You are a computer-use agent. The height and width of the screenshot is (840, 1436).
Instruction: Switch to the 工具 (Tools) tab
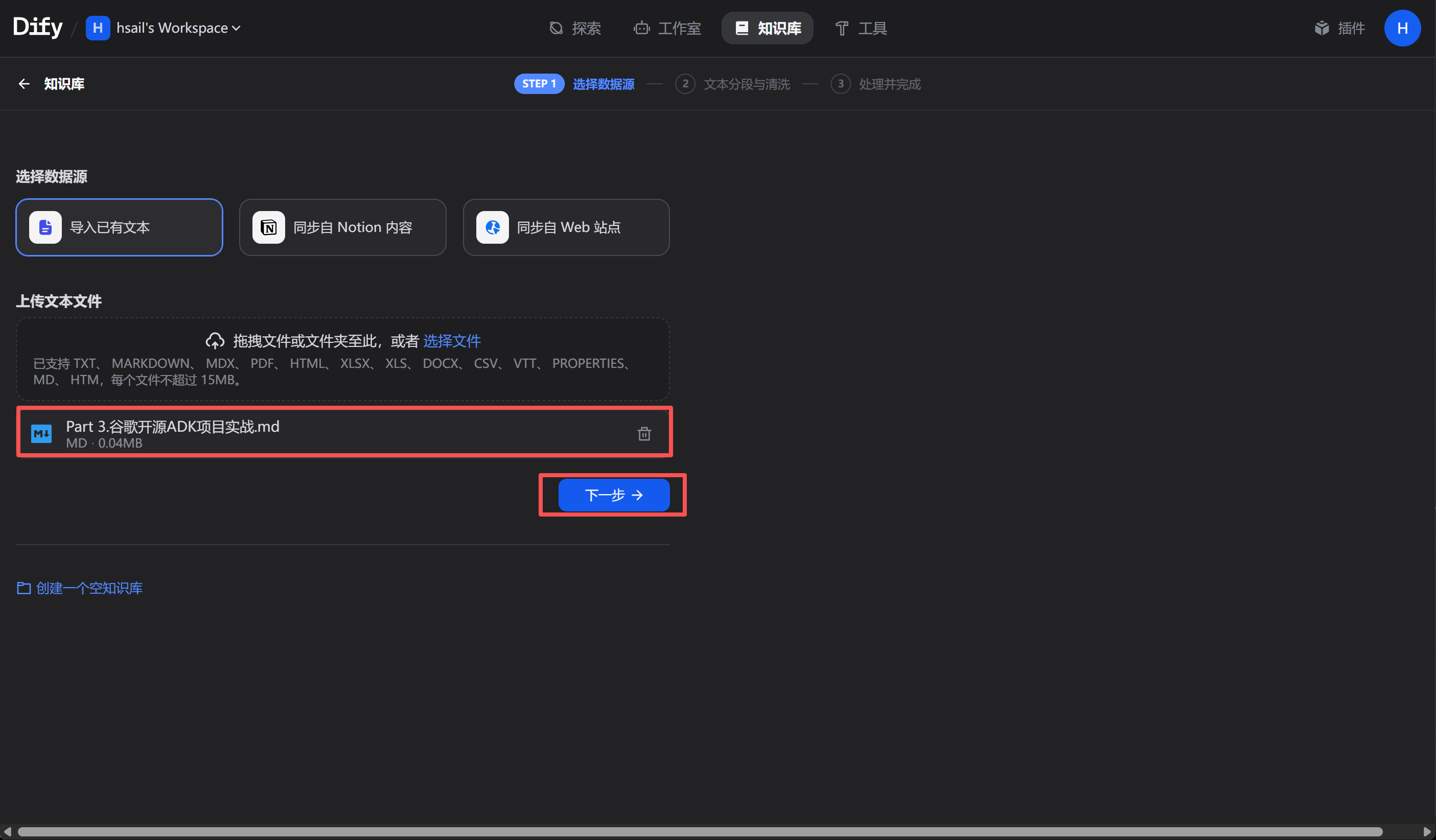tap(861, 28)
